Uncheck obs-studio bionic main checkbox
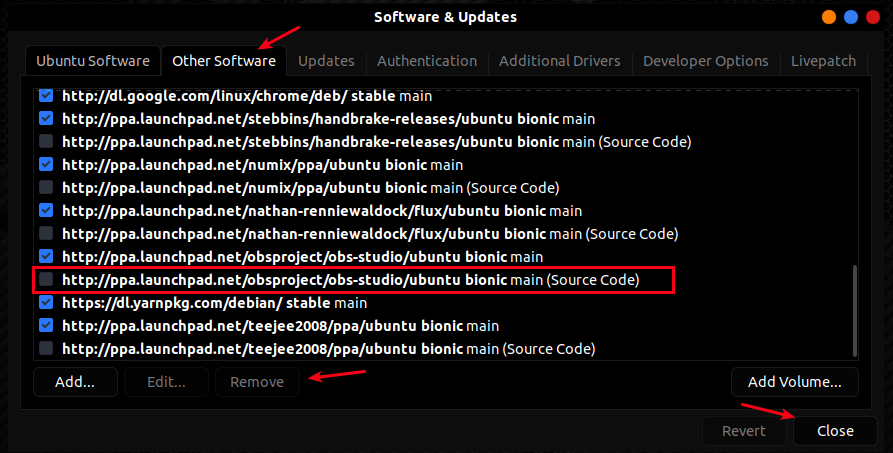 (46, 256)
